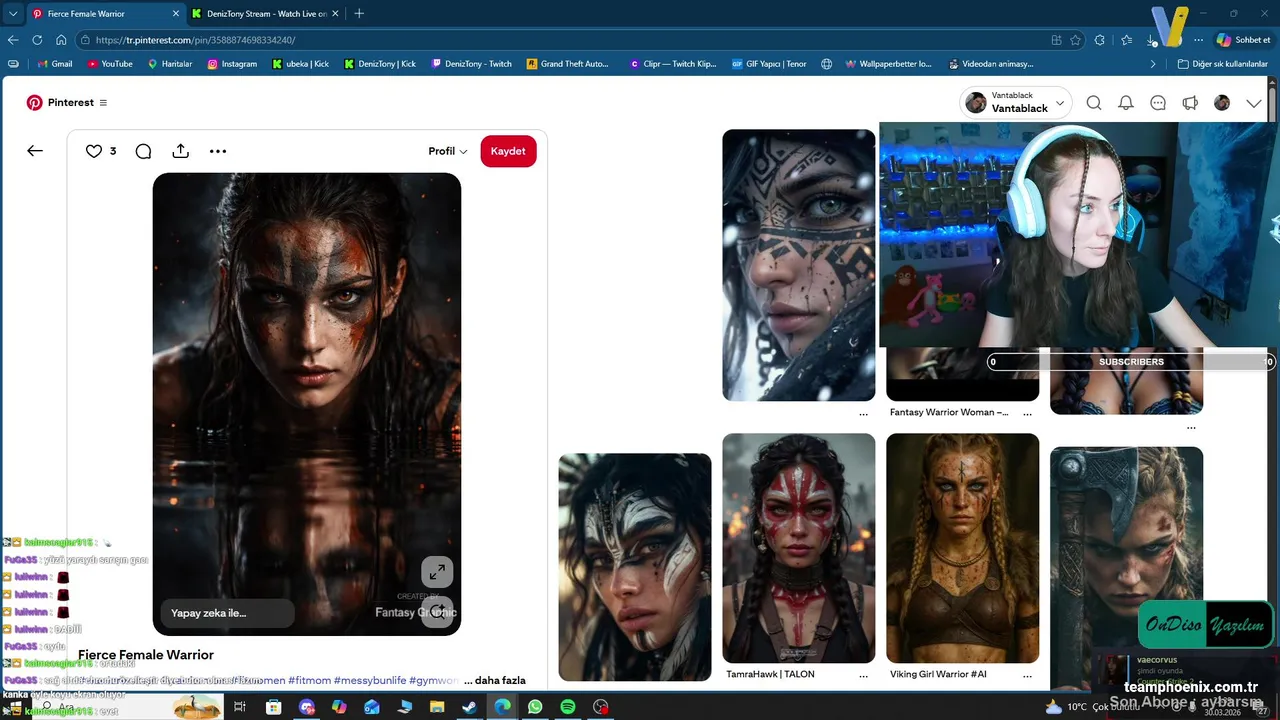Open the three-dot more options on pin
Screen dimensions: 1280x720
[x=218, y=151]
